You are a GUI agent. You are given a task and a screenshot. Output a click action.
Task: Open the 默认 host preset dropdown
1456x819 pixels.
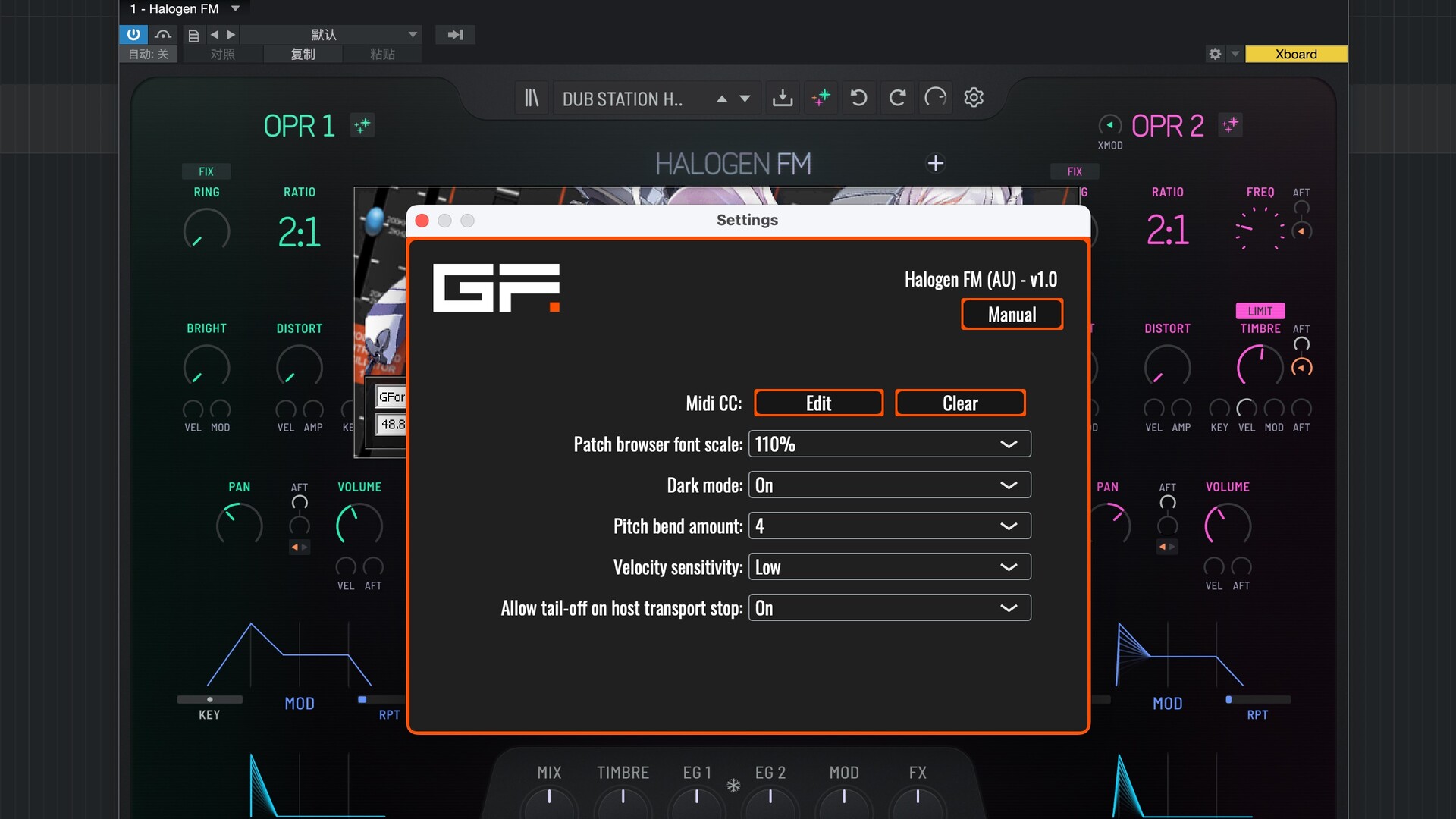pyautogui.click(x=331, y=34)
